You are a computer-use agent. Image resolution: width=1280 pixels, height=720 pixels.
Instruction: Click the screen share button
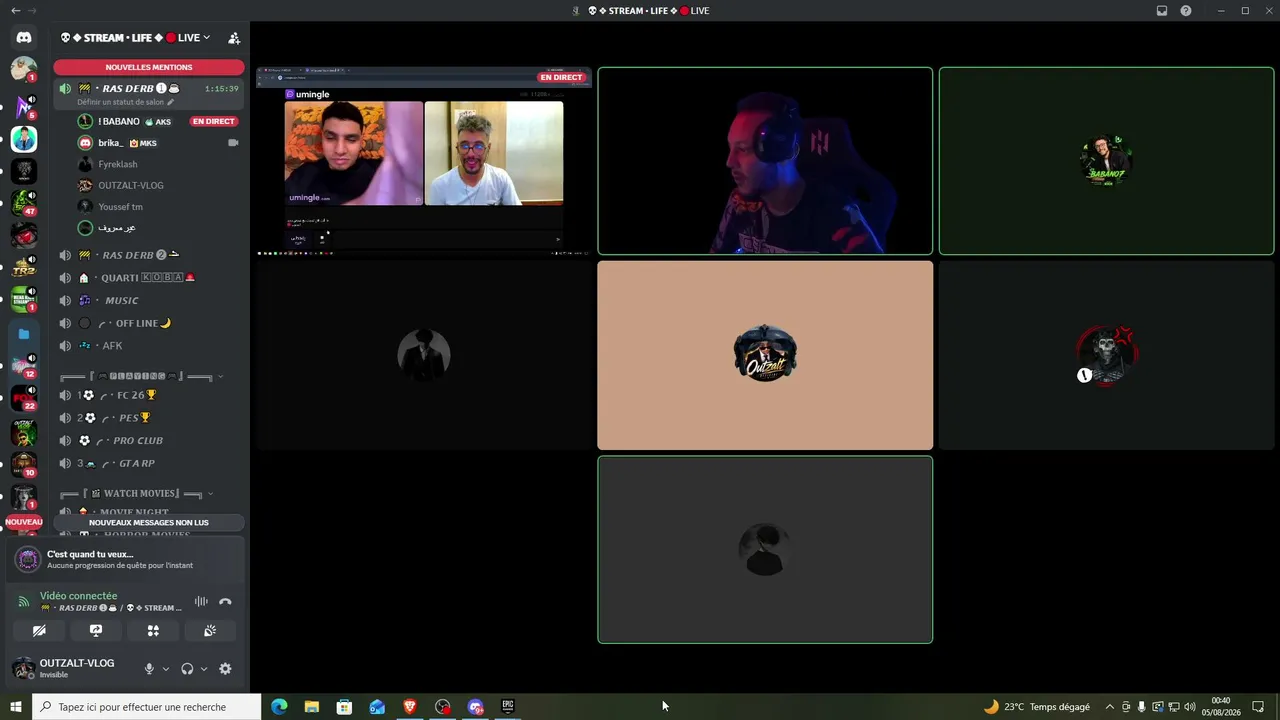96,631
